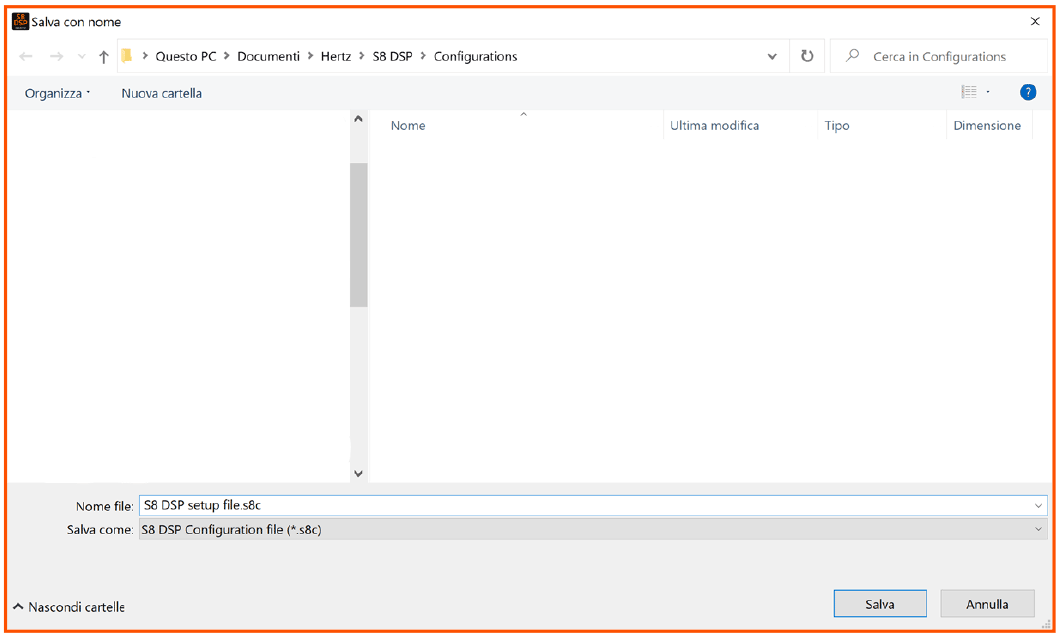Go up to the parent folder
This screenshot has width=1060, height=638.
(x=103, y=56)
